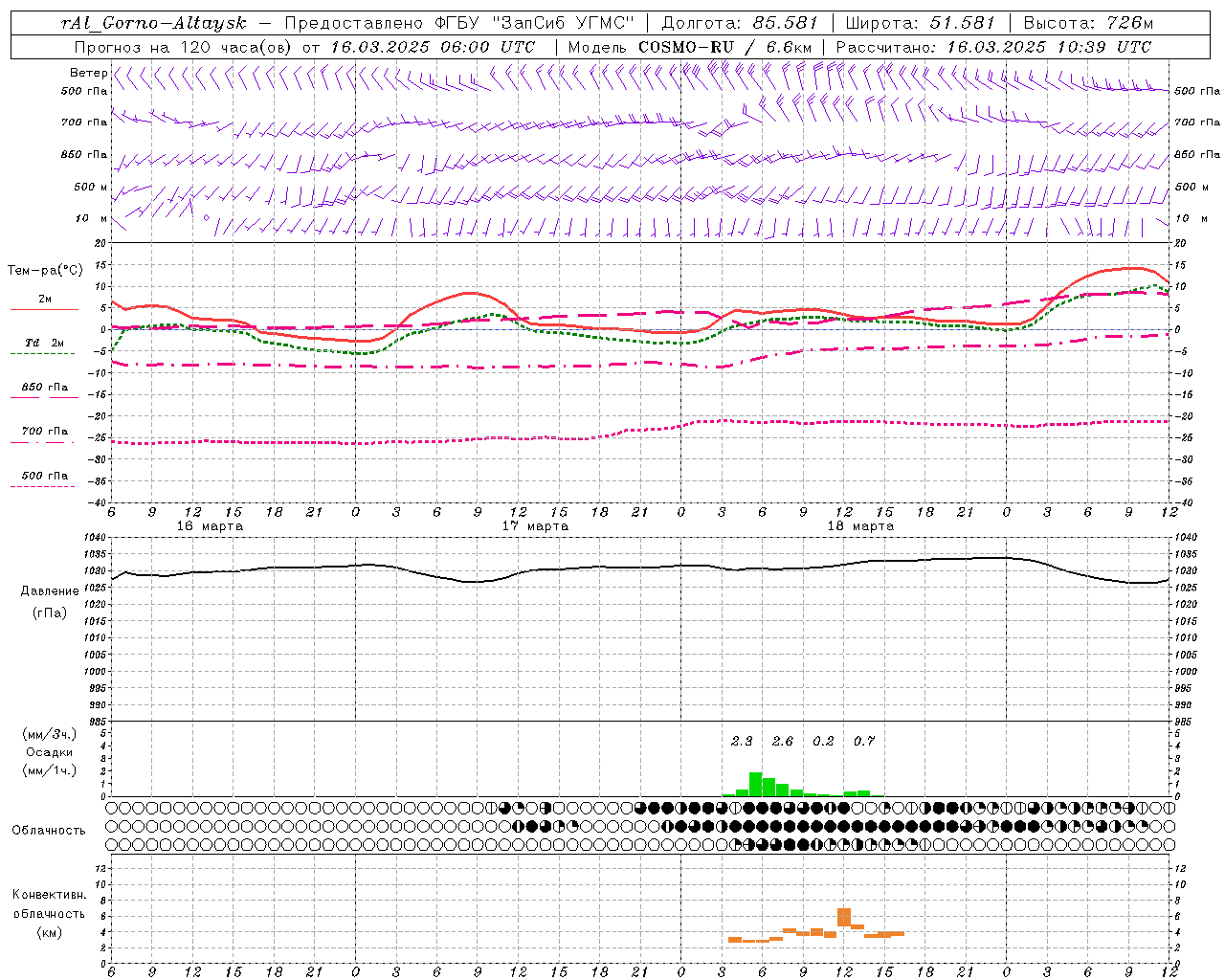This screenshot has height=980, width=1225.
Task: Click the Рассчитано: 16.03.2025 10:39 UTC timestamp
Action: click(993, 47)
